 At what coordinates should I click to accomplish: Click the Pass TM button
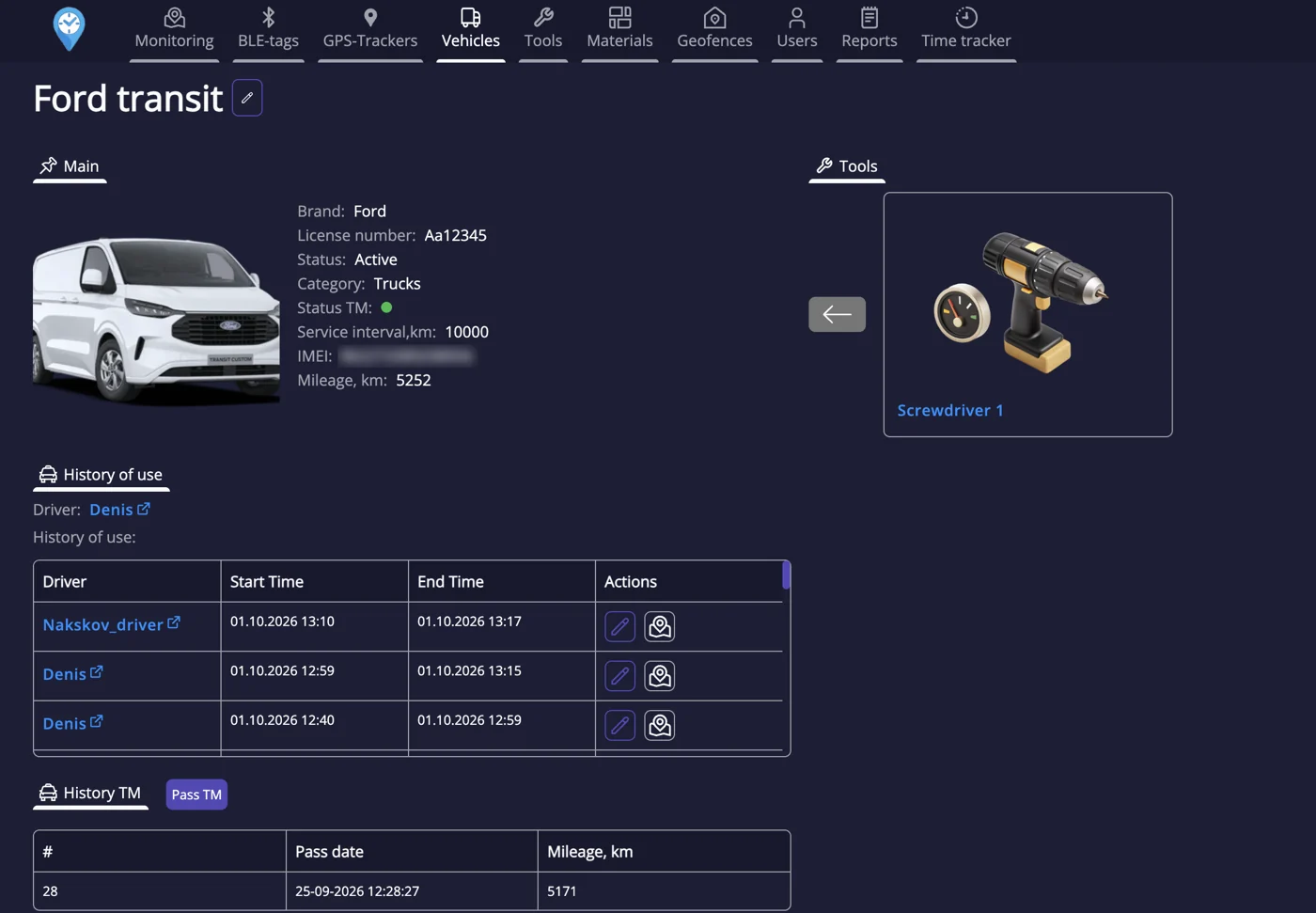pyautogui.click(x=196, y=795)
